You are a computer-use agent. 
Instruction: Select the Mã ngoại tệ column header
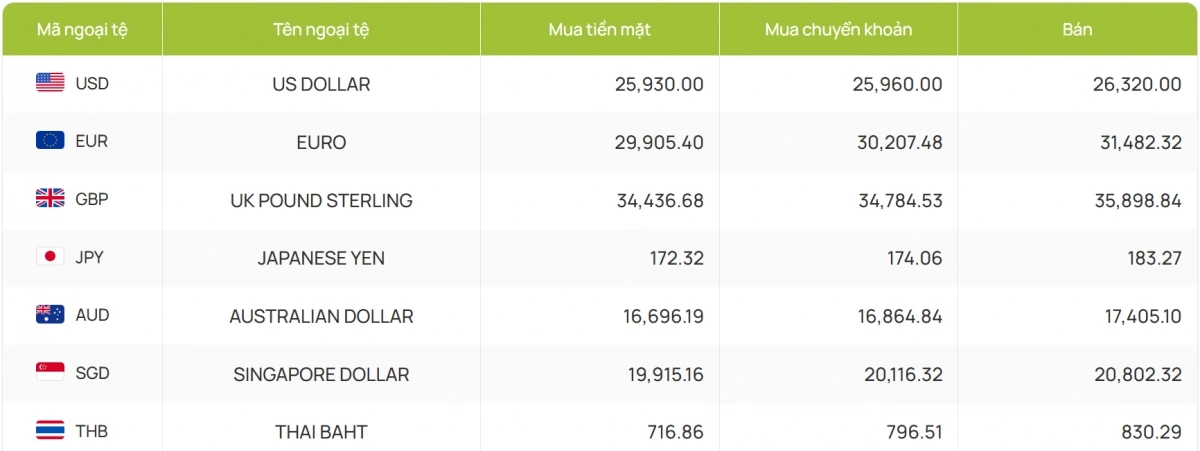point(82,29)
